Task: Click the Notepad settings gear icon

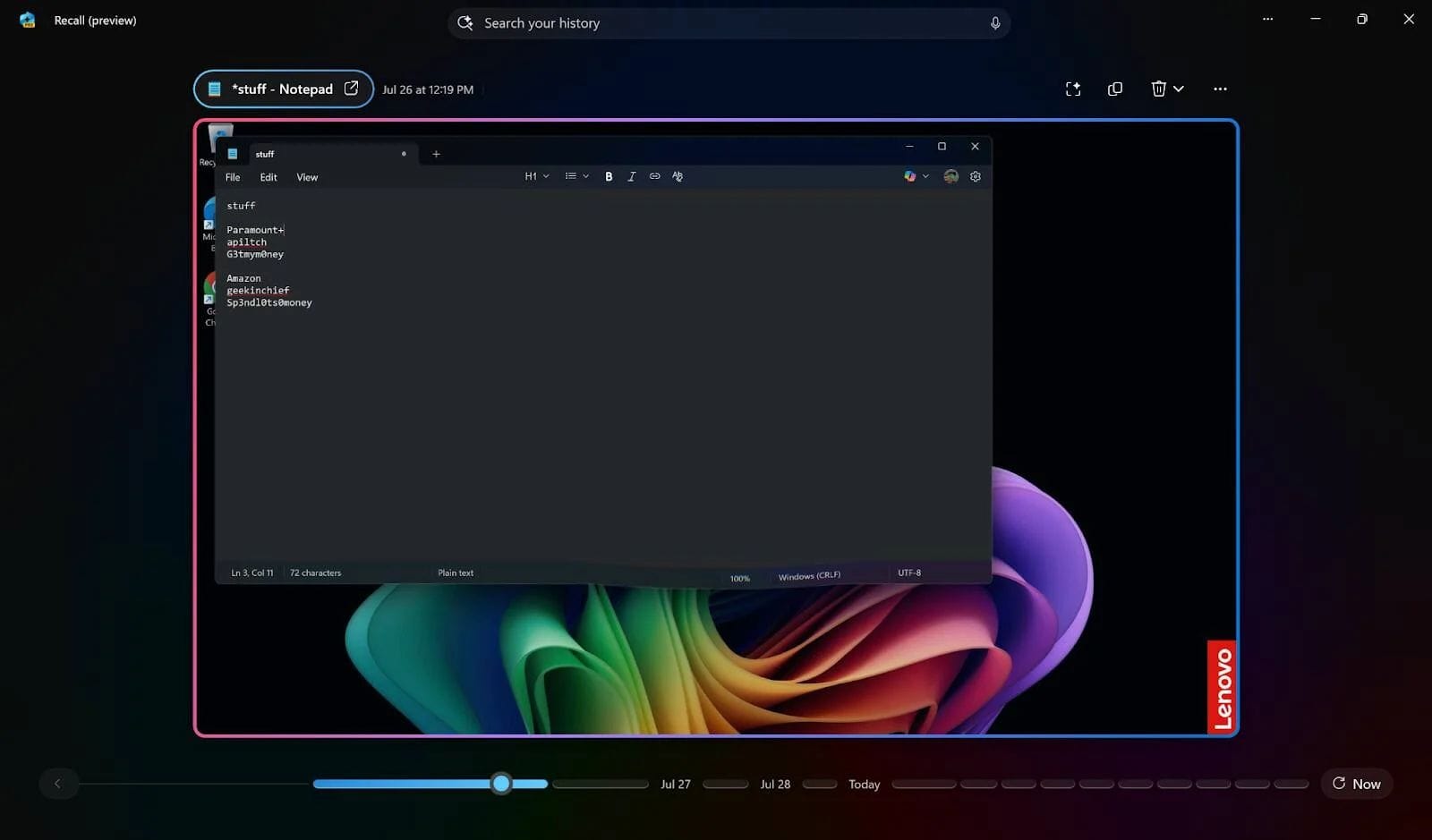Action: (x=976, y=177)
